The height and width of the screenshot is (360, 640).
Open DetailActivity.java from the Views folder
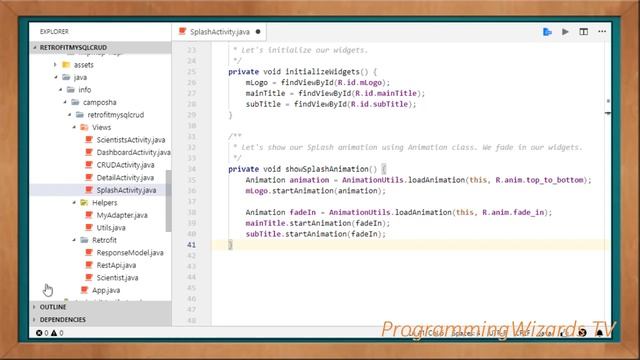point(125,178)
